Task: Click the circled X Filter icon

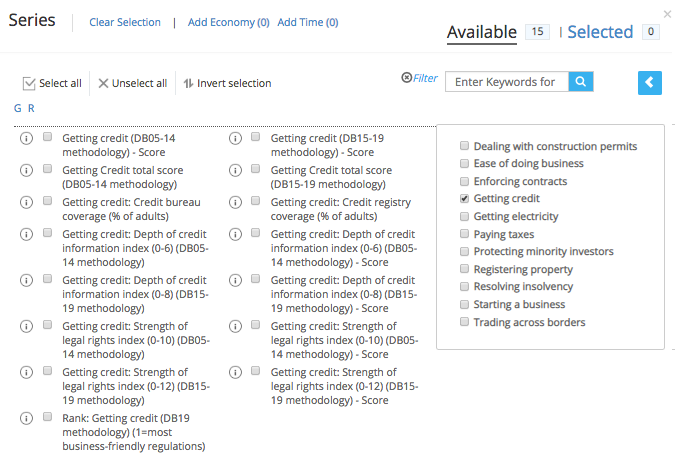Action: (406, 78)
